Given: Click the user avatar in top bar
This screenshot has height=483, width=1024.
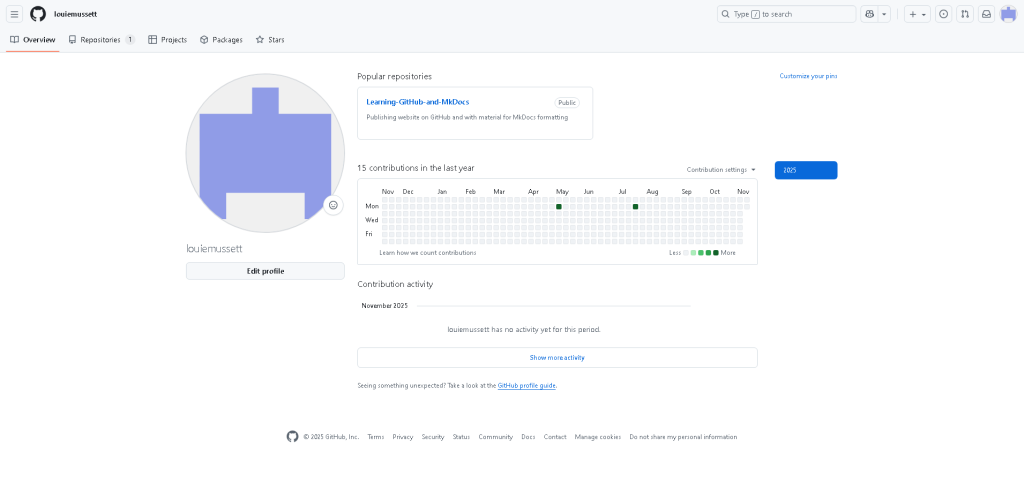Looking at the screenshot, I should pyautogui.click(x=1008, y=14).
